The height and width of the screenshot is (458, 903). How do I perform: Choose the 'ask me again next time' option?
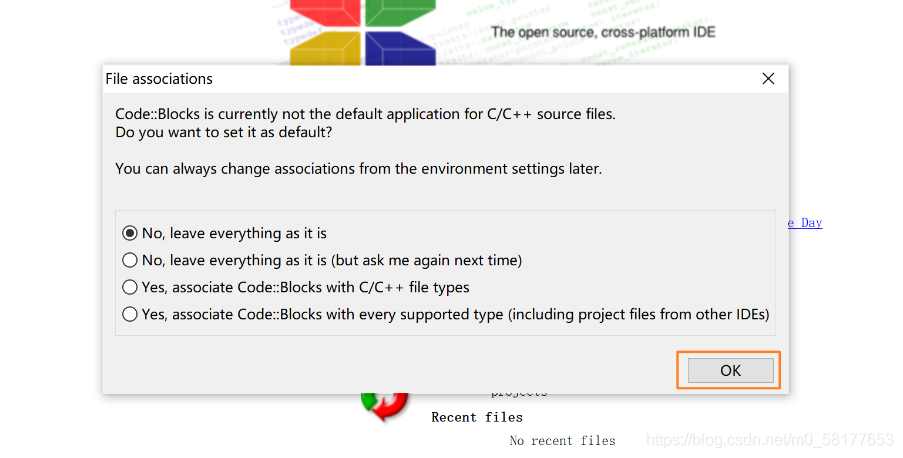coord(130,260)
